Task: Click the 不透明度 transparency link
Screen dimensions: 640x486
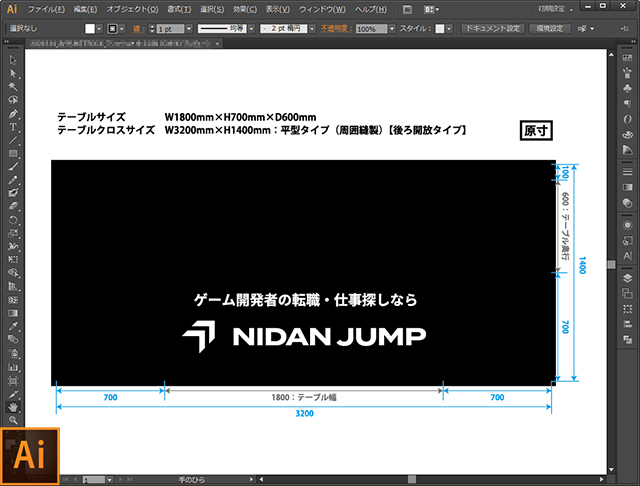Action: [x=336, y=29]
